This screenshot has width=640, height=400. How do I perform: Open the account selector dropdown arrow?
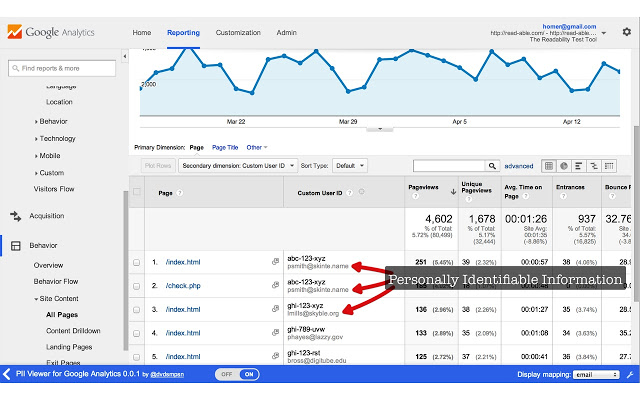[x=604, y=33]
